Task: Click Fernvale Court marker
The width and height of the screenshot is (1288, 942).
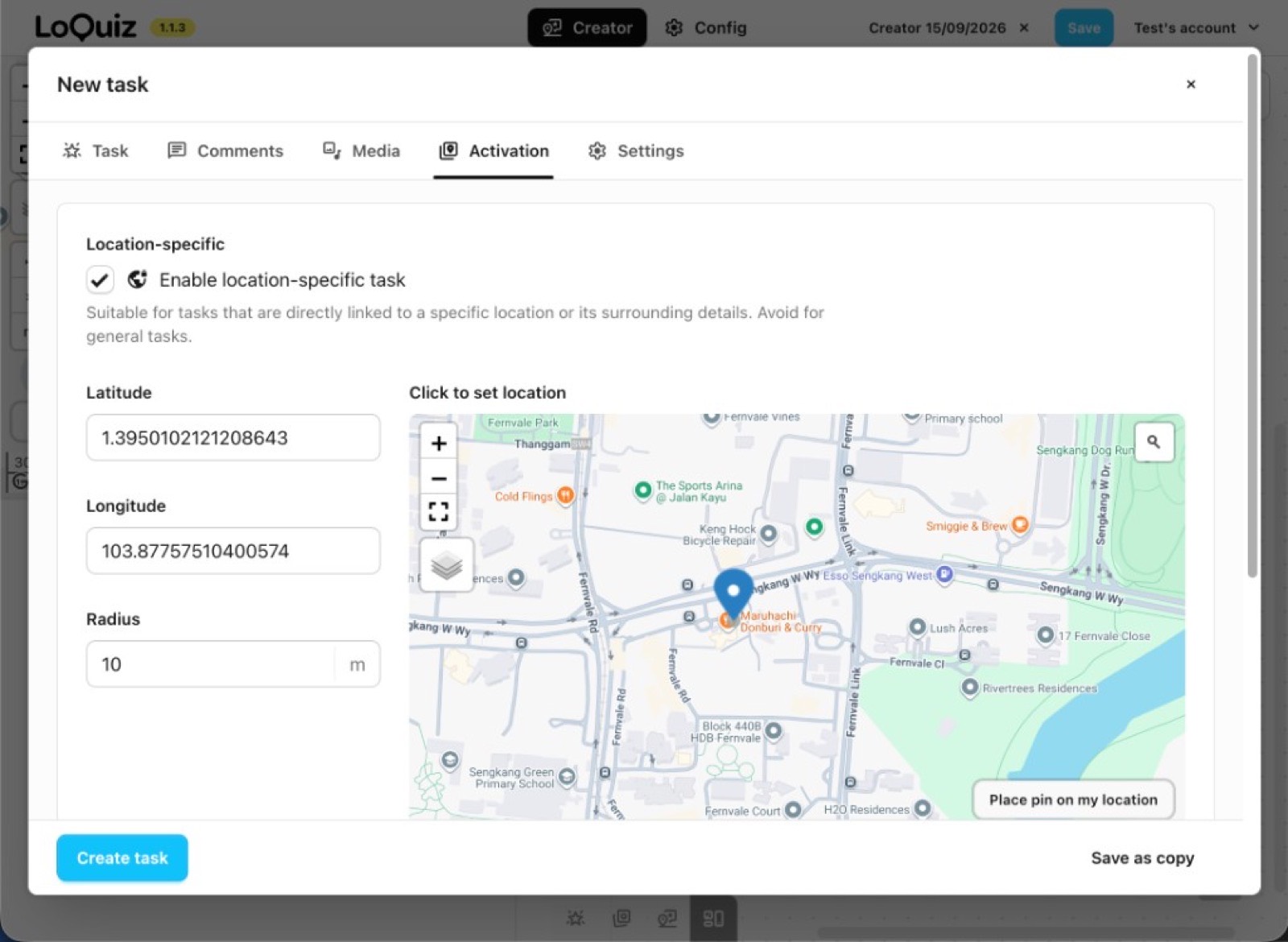Action: 793,809
